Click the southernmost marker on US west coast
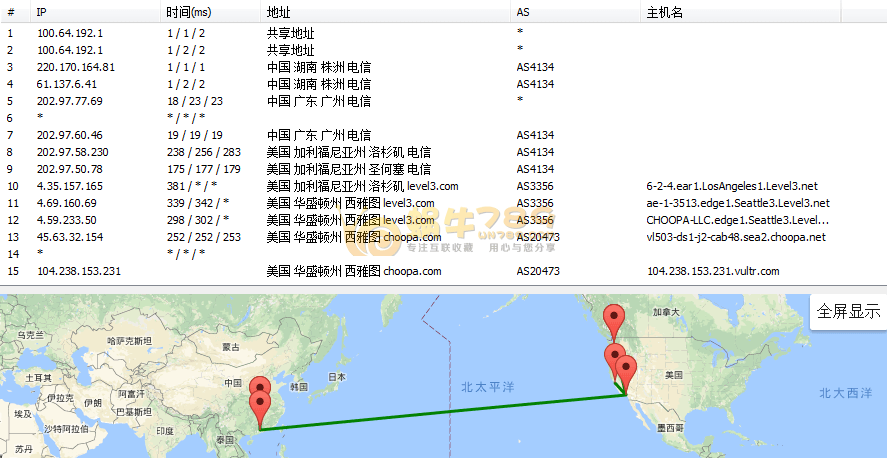Viewport: 887px width, 458px height. pyautogui.click(x=627, y=370)
